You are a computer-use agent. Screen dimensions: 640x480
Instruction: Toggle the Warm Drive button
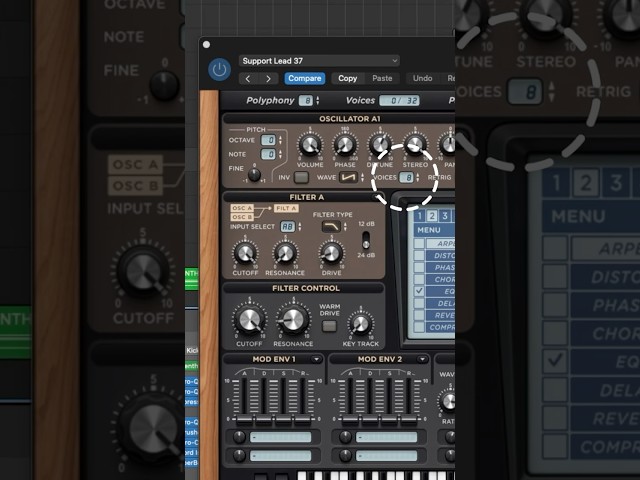(329, 326)
